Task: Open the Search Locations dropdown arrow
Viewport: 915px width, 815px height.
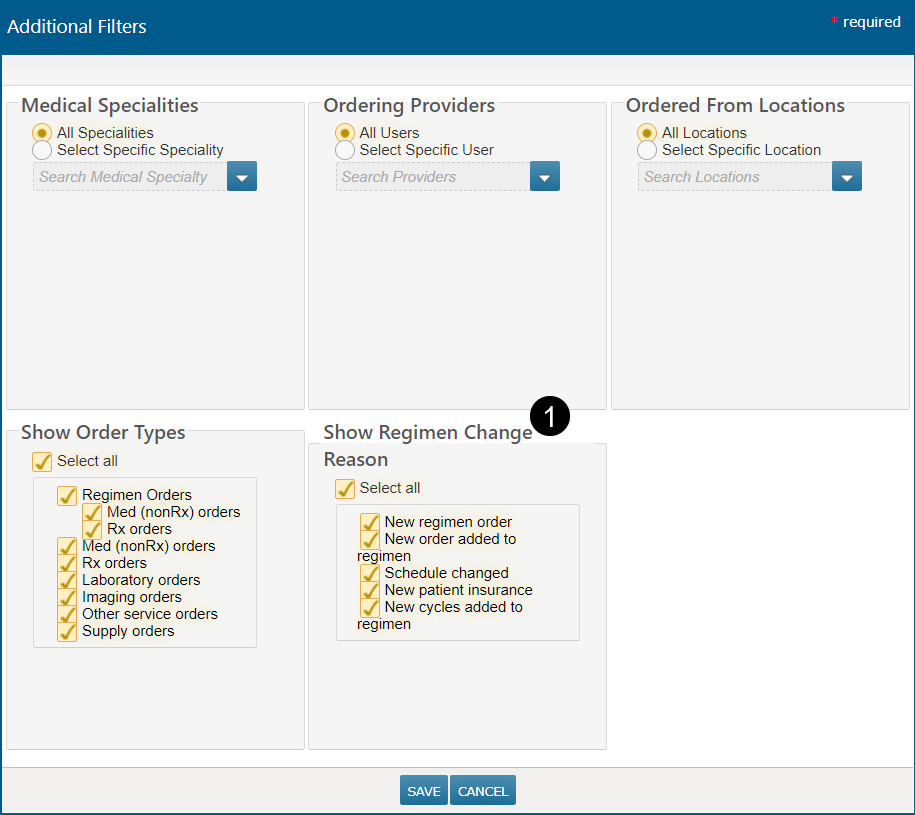Action: [846, 177]
